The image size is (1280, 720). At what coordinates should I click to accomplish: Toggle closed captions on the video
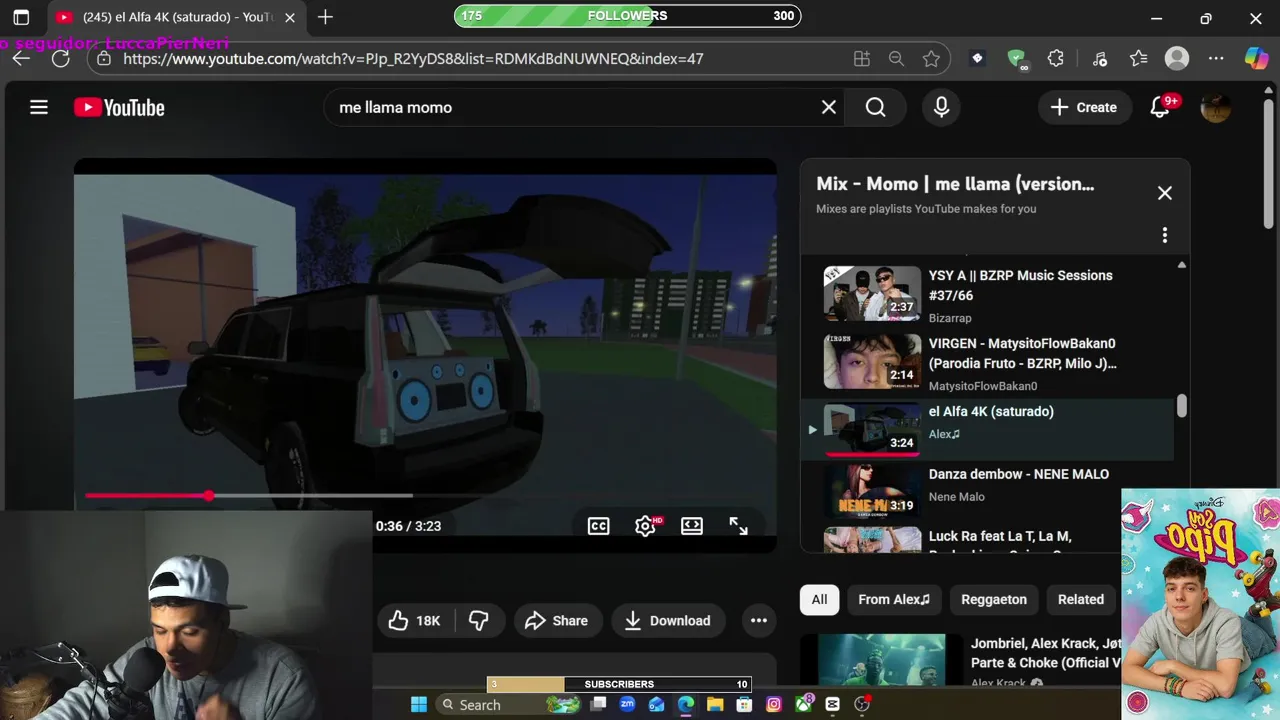point(598,526)
